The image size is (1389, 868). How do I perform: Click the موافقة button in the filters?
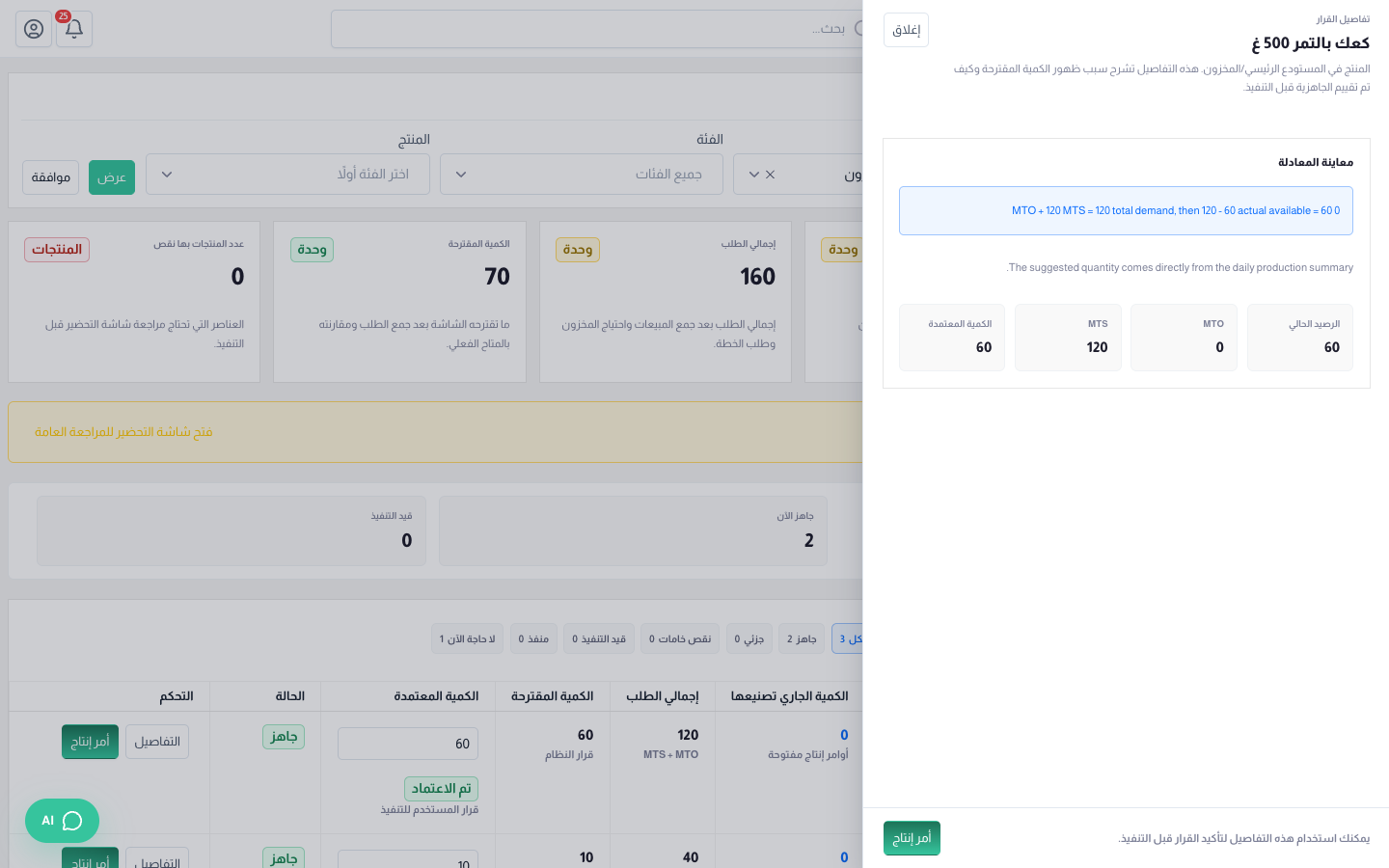(51, 176)
